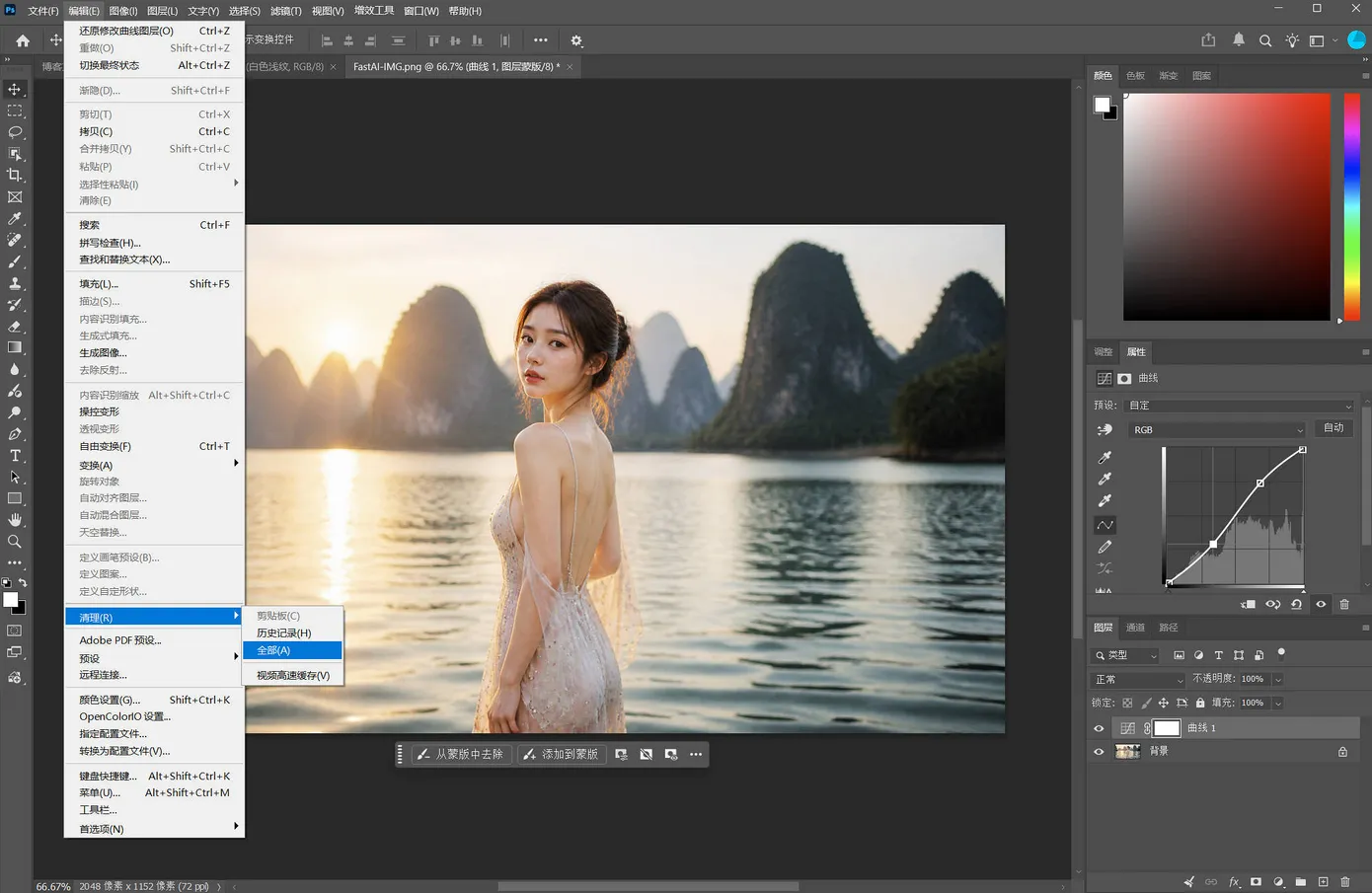1372x893 pixels.
Task: Open the RGB channel dropdown
Action: click(1218, 430)
